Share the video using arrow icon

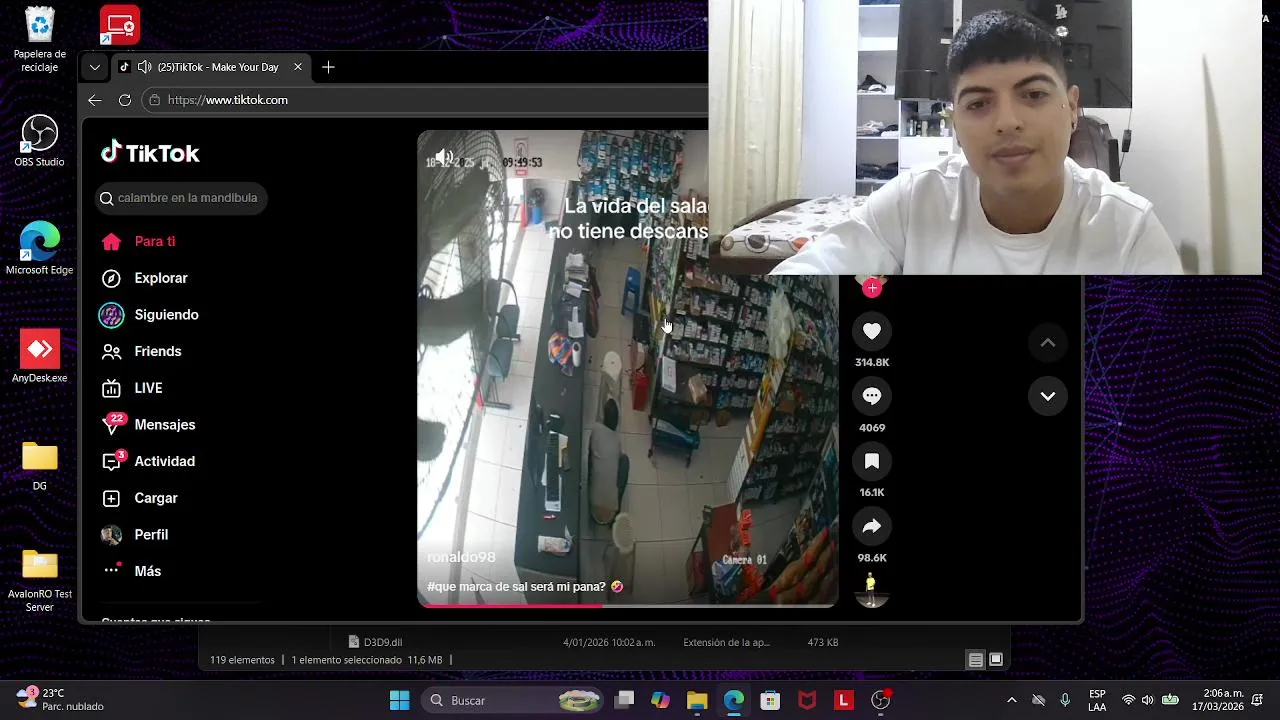pos(872,526)
